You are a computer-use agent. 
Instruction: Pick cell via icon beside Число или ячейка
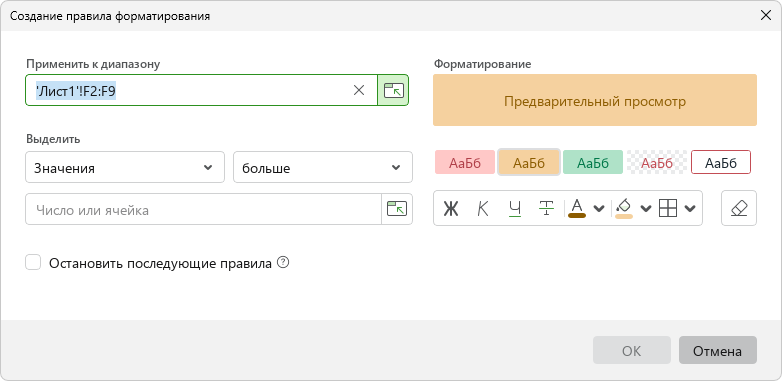coord(397,209)
